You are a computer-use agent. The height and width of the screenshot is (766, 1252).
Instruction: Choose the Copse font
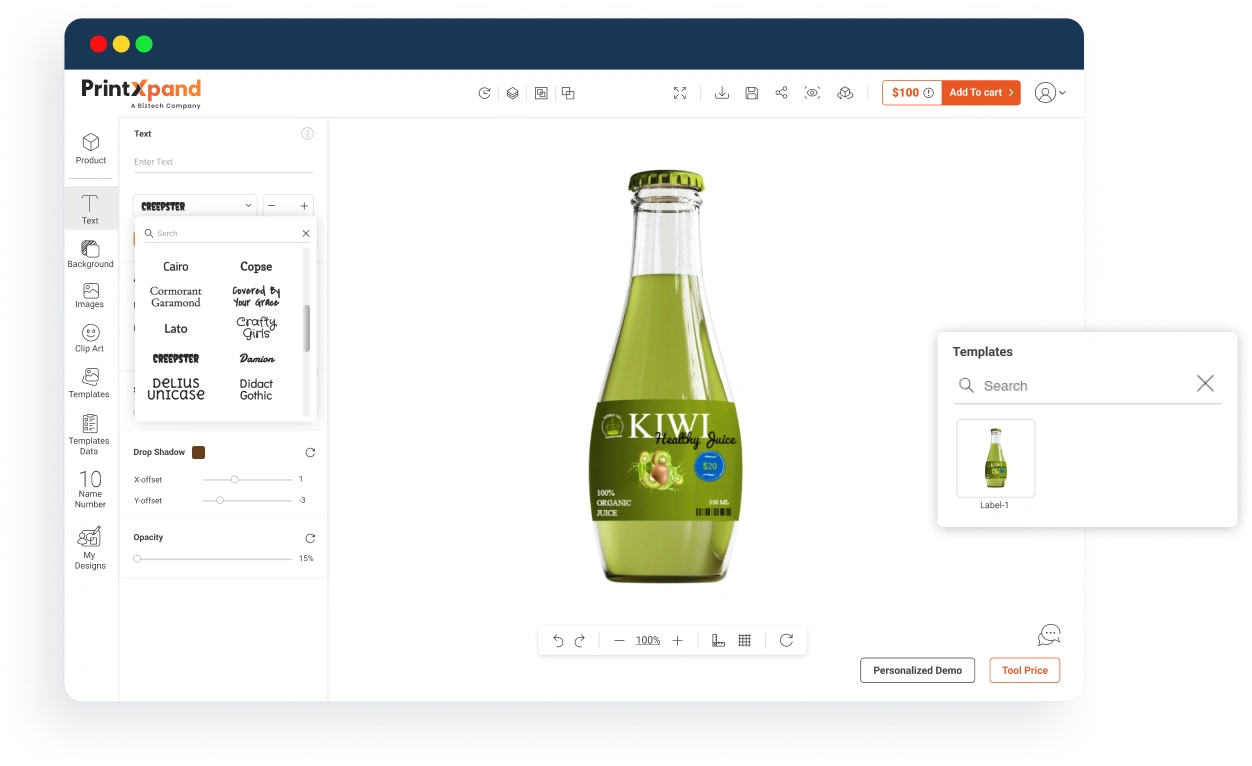click(x=256, y=267)
